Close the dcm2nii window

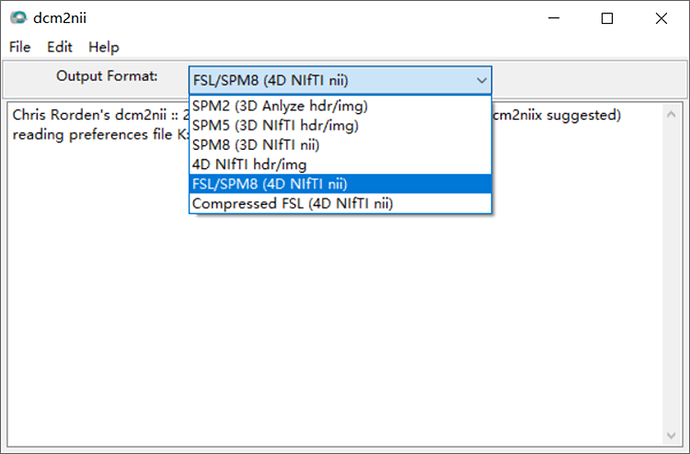[x=661, y=18]
